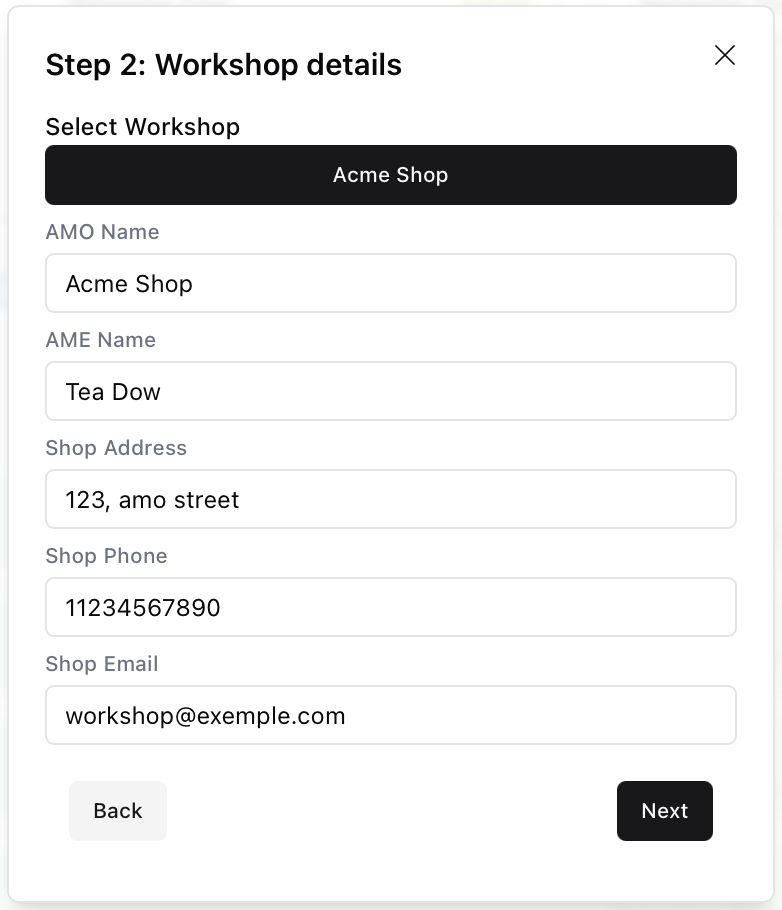
Task: Close the Workshop details dialog
Action: click(x=725, y=56)
